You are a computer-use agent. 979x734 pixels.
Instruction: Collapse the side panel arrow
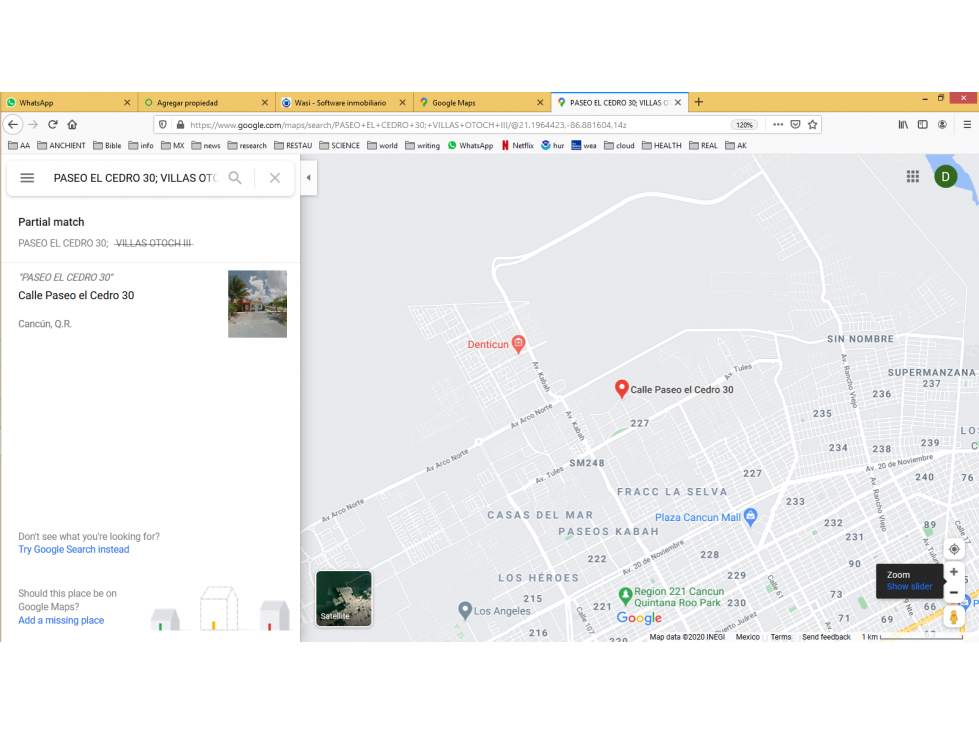point(308,178)
